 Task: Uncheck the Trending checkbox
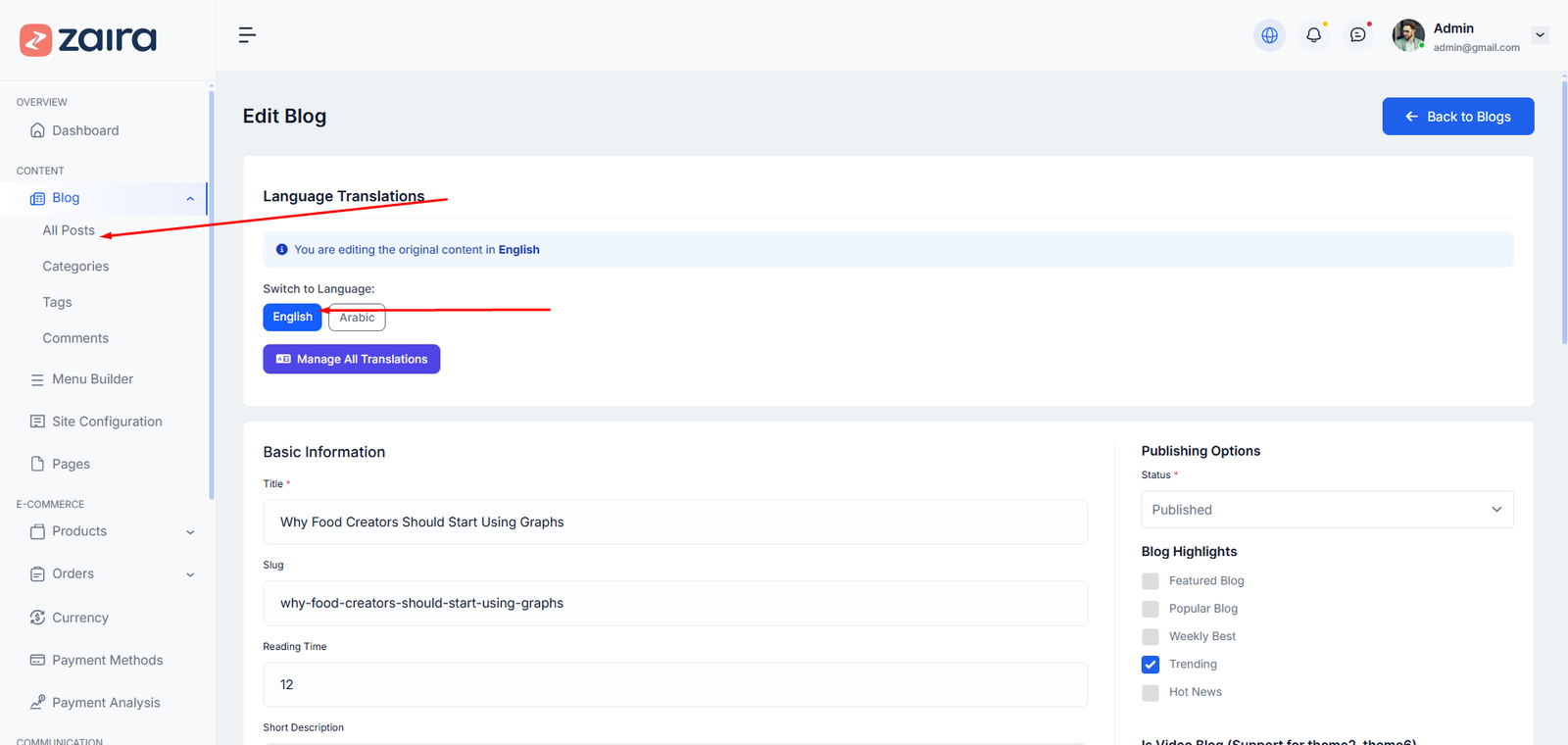[x=1151, y=665]
